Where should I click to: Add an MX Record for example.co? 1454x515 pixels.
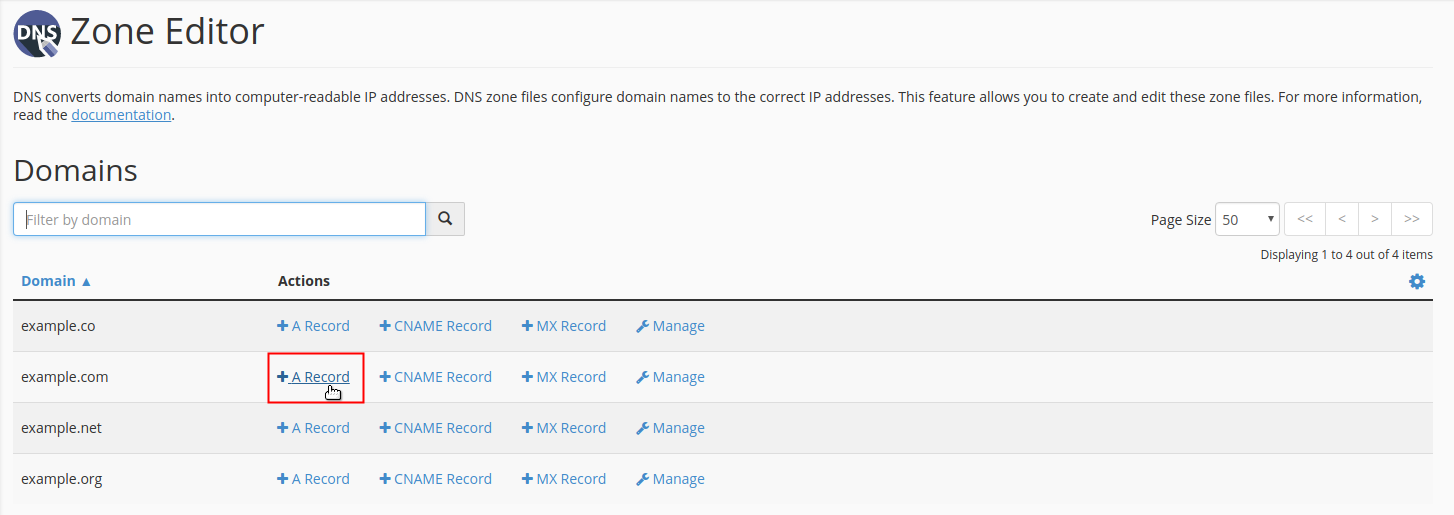click(x=564, y=326)
